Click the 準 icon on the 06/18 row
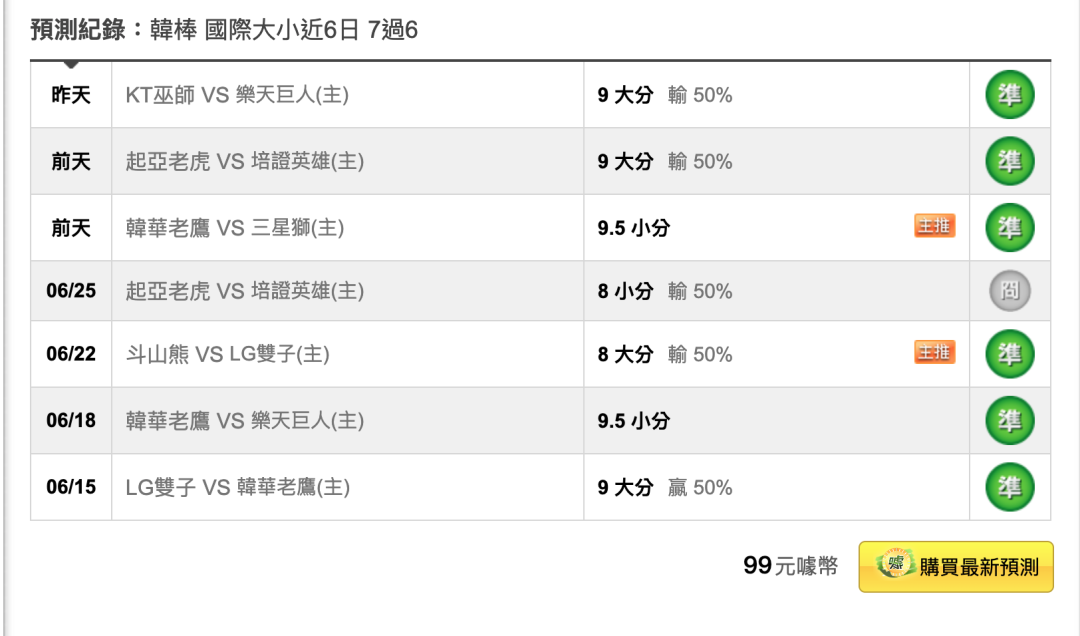 click(1010, 420)
